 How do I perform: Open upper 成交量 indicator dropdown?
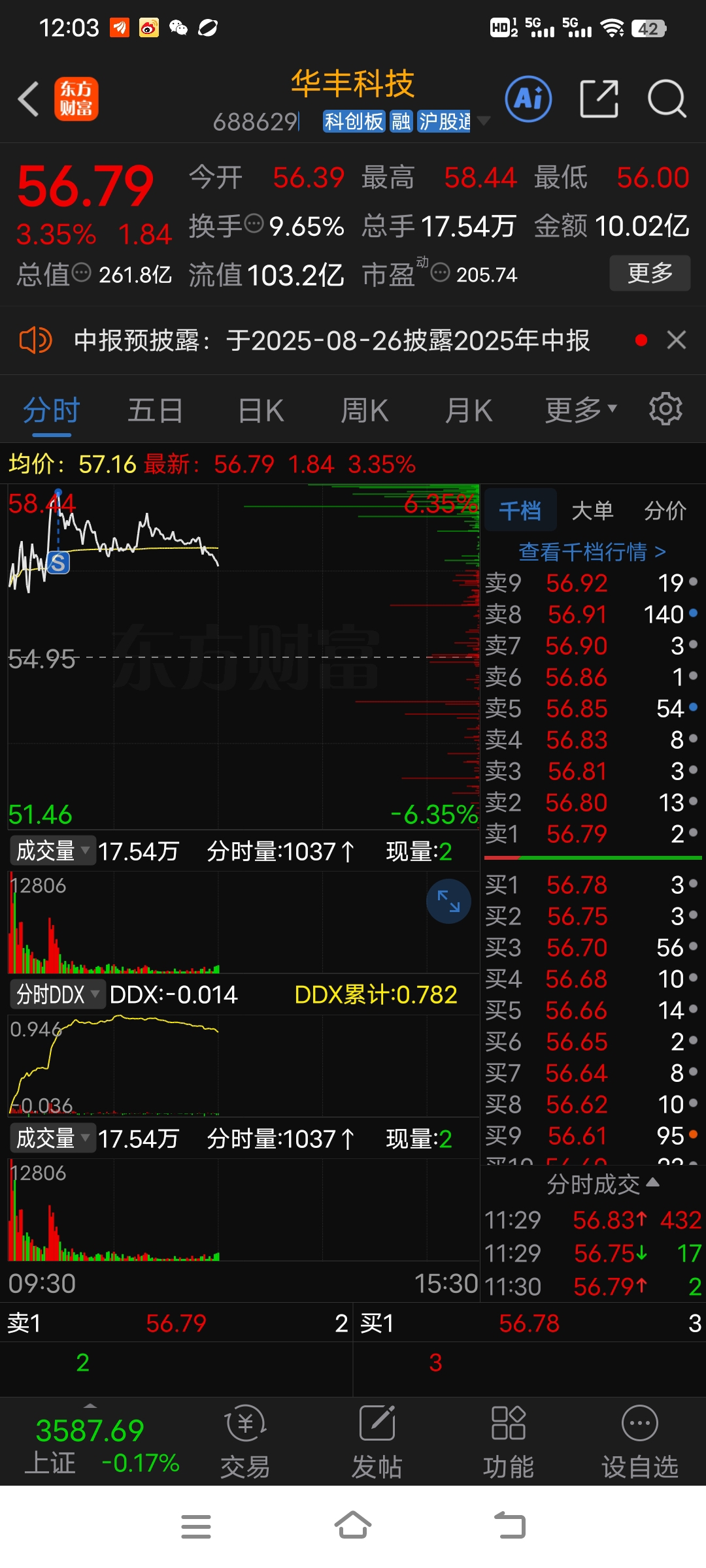(53, 851)
